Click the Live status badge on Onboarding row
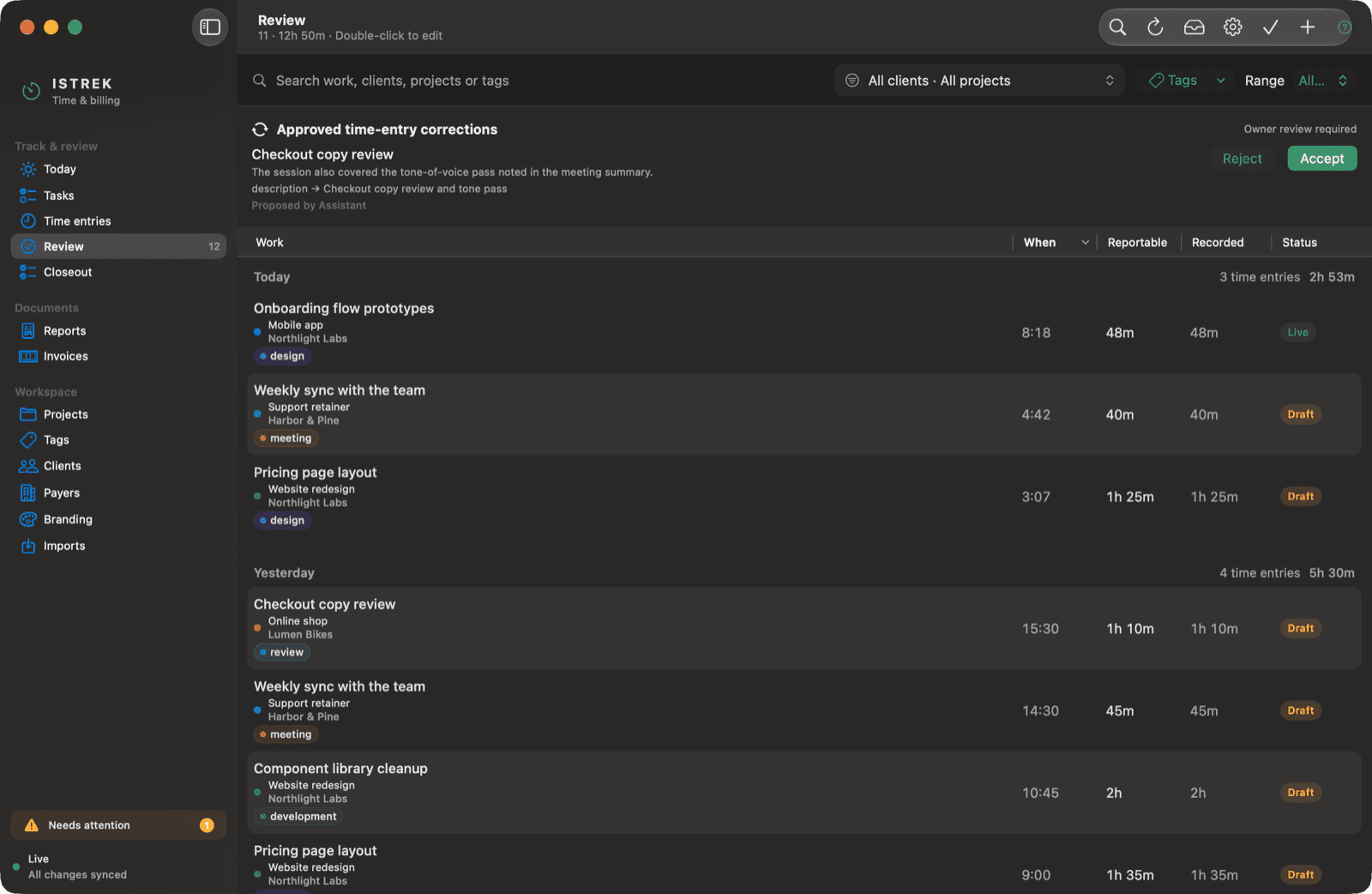 tap(1297, 333)
